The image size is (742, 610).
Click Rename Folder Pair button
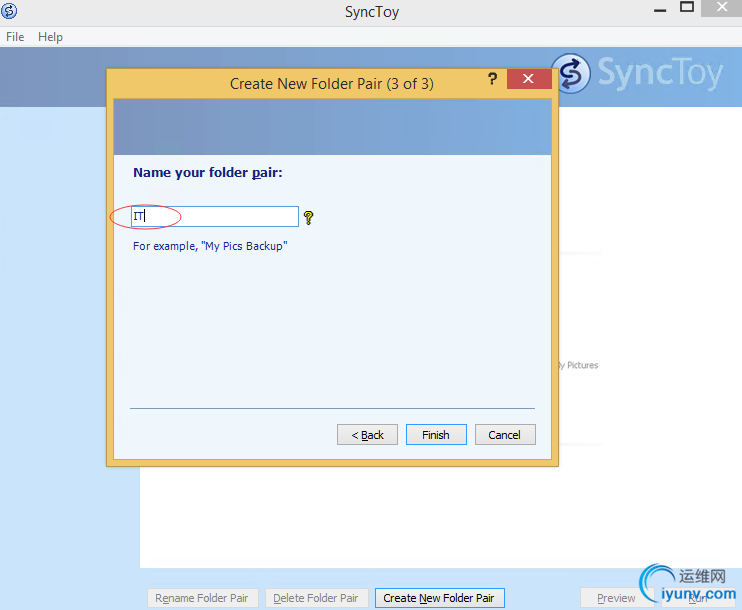[203, 598]
